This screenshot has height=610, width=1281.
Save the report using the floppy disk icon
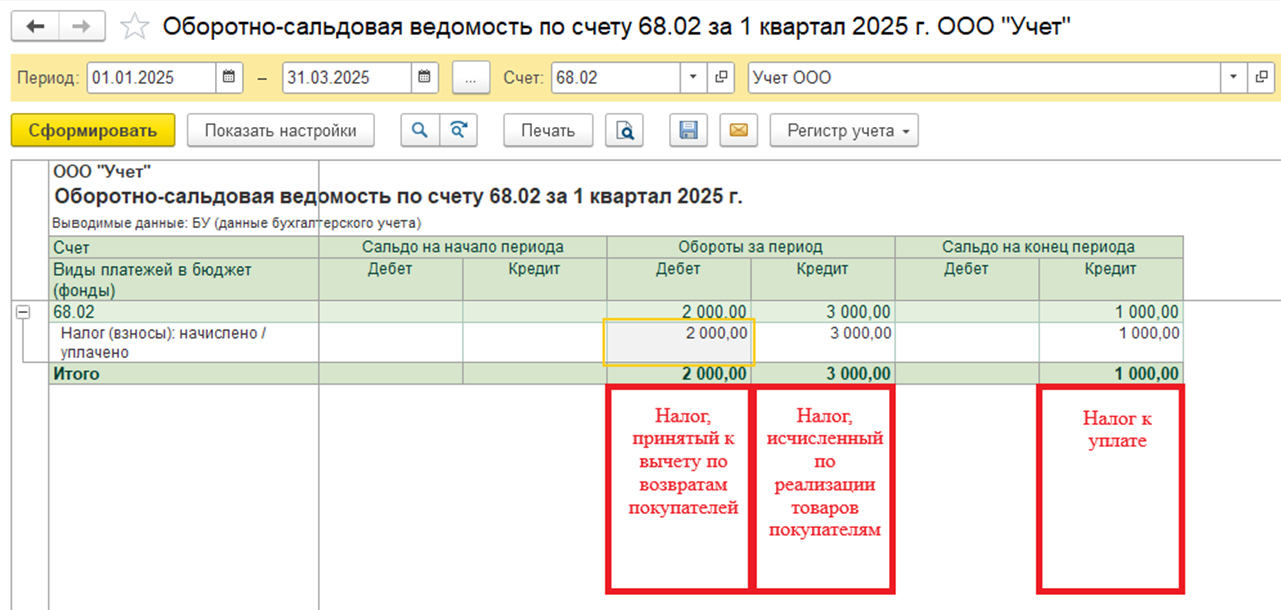point(688,130)
